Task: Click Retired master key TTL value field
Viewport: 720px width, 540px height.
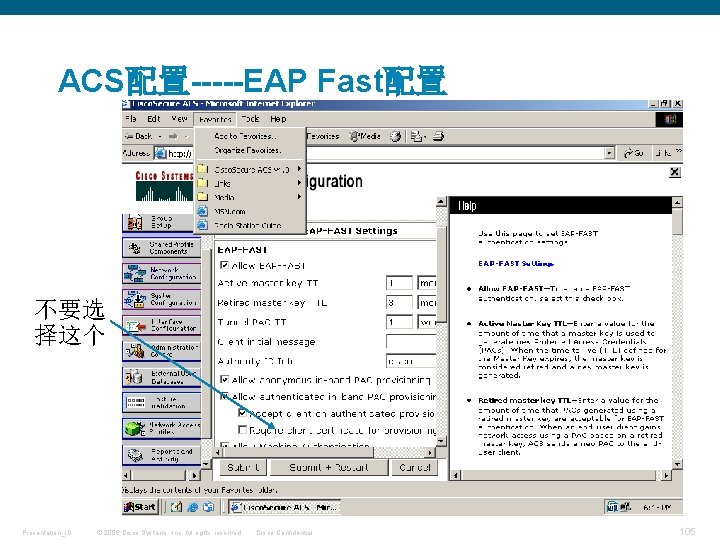Action: [399, 303]
